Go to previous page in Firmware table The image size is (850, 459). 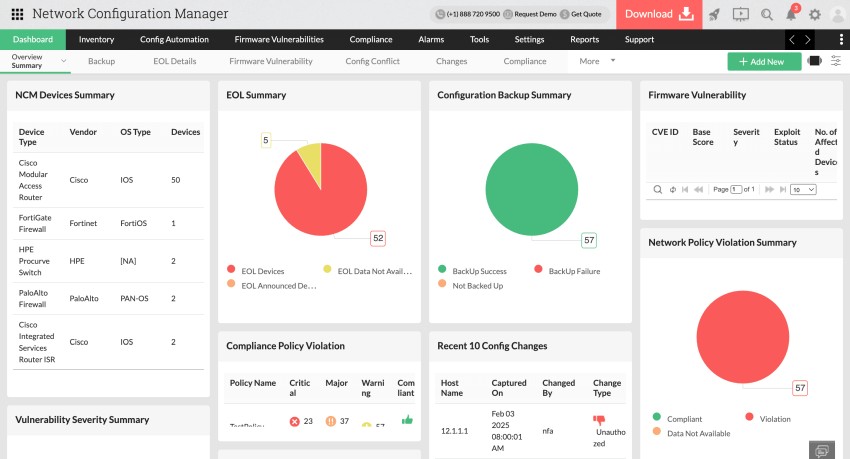coord(699,189)
